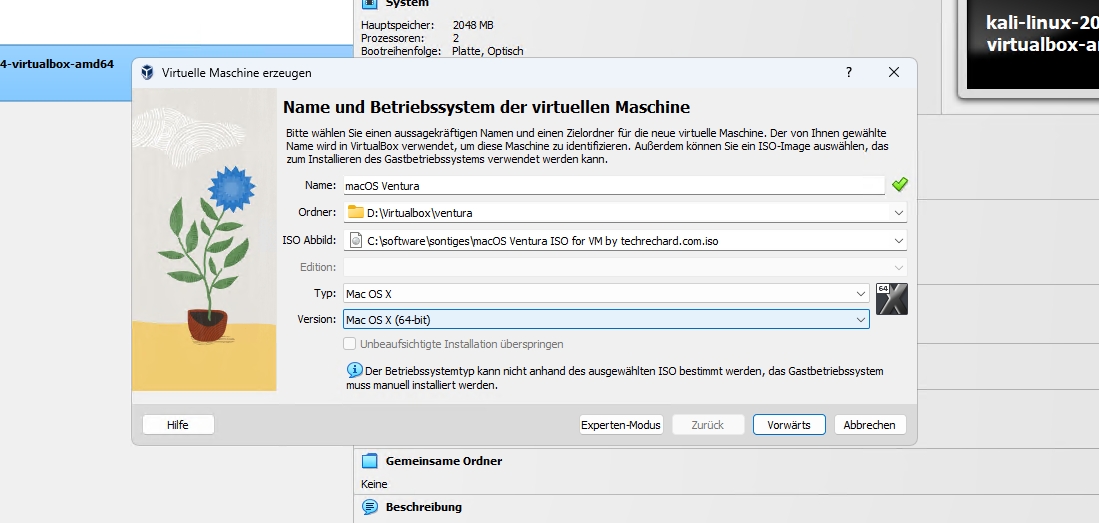
Task: Click the folder icon in the Ordner field
Action: pos(355,212)
